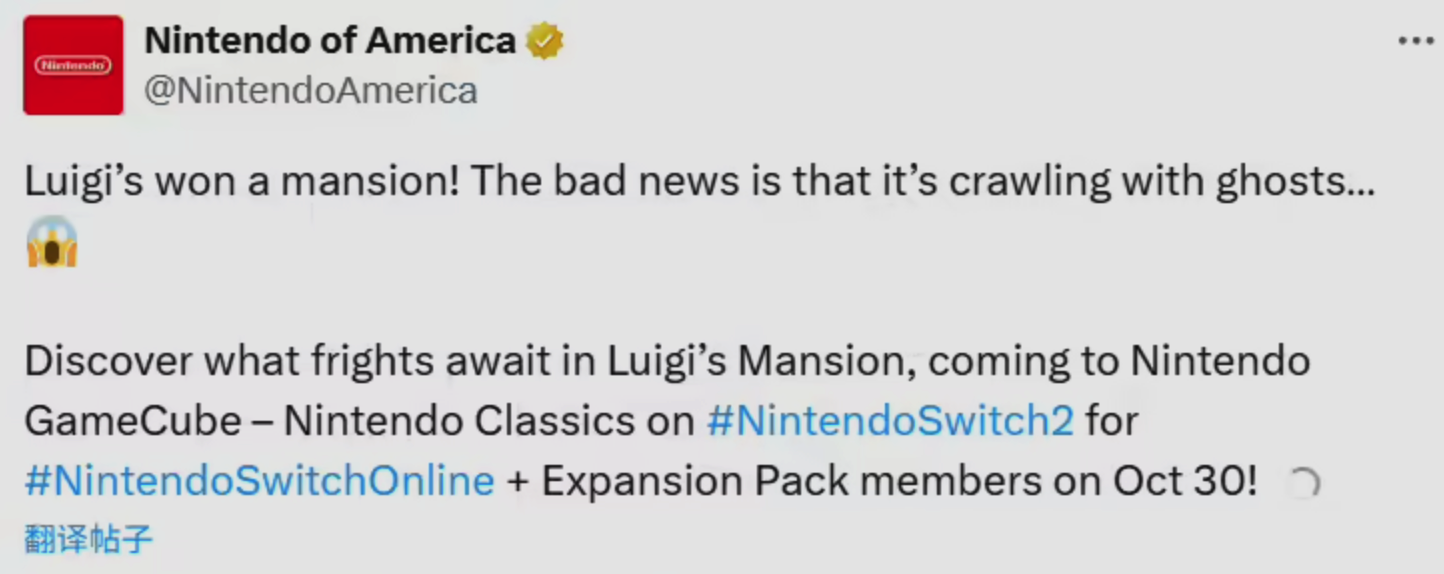Open the Nintendo of America display name
1444x574 pixels.
pyautogui.click(x=330, y=41)
